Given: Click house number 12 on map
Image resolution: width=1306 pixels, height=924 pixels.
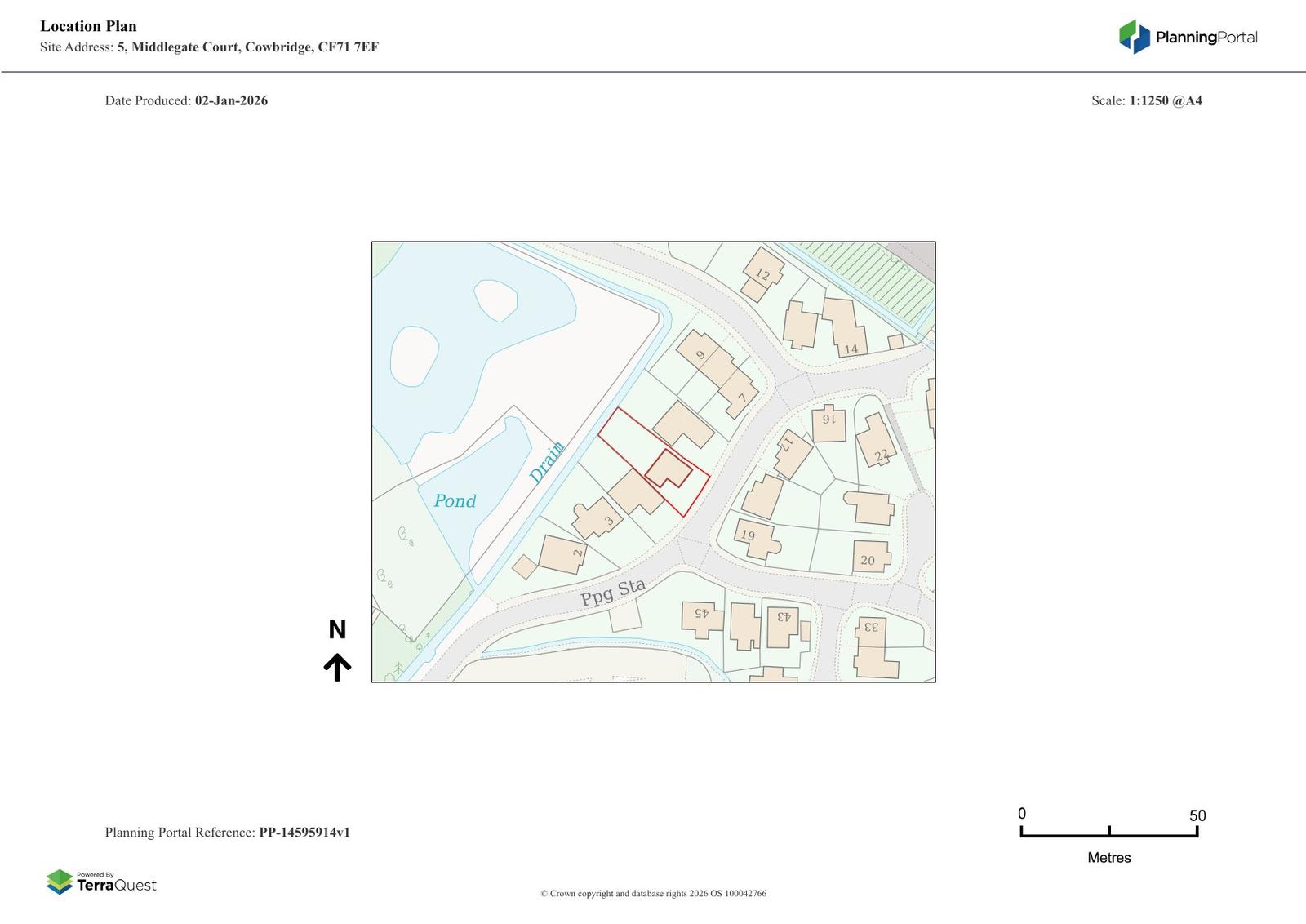Looking at the screenshot, I should (762, 274).
